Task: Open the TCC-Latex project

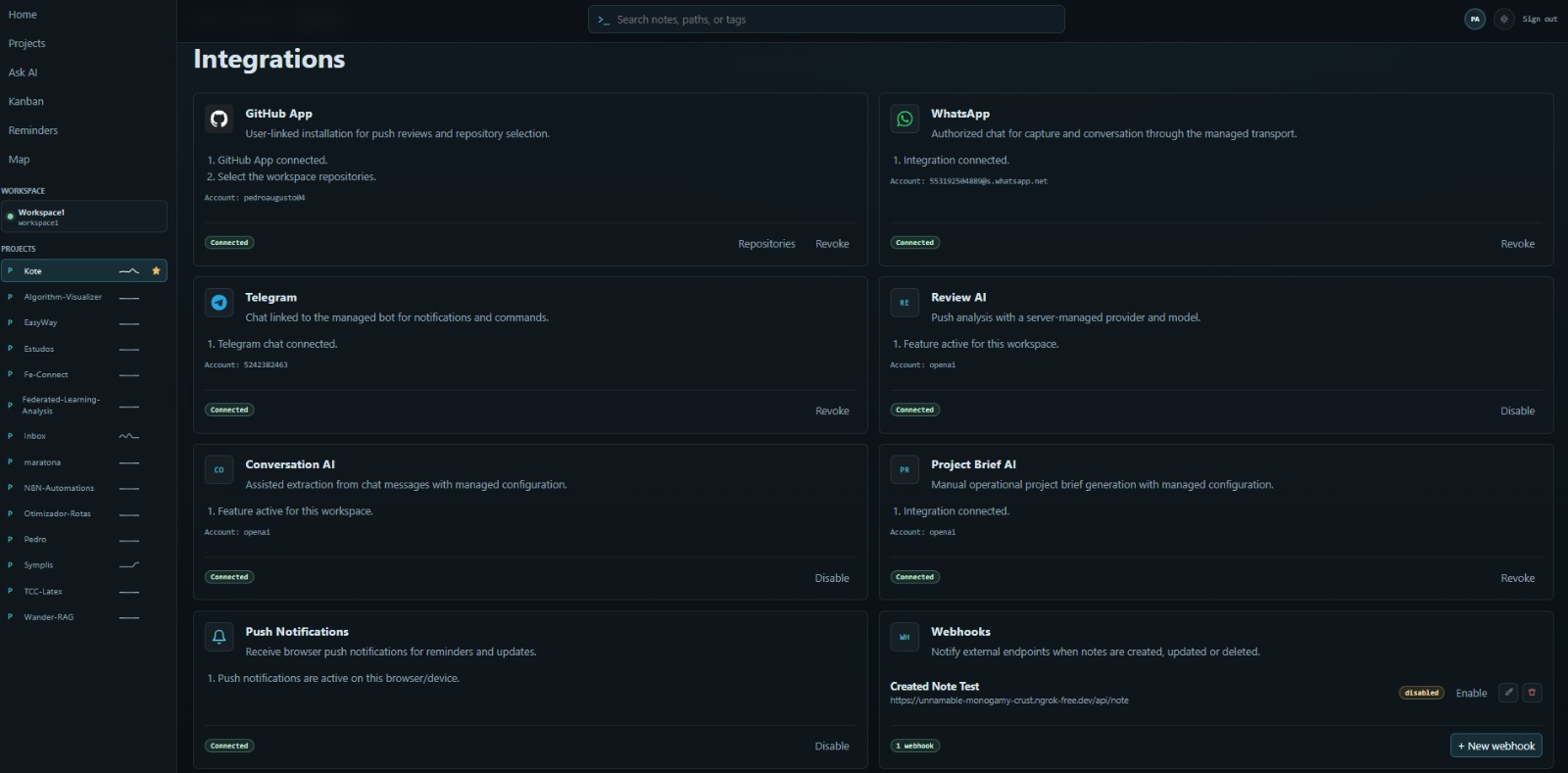Action: point(43,592)
